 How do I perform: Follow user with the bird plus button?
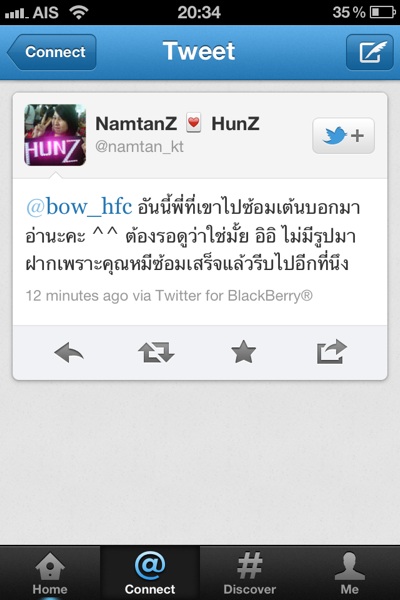click(343, 136)
